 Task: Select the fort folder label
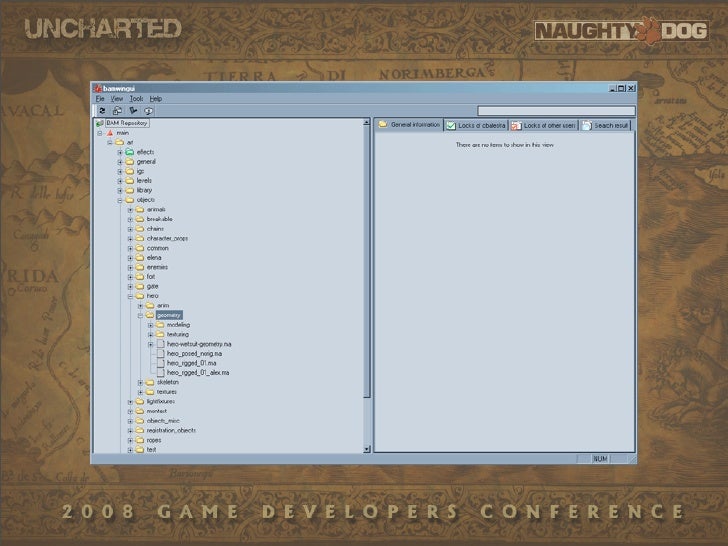tap(151, 277)
